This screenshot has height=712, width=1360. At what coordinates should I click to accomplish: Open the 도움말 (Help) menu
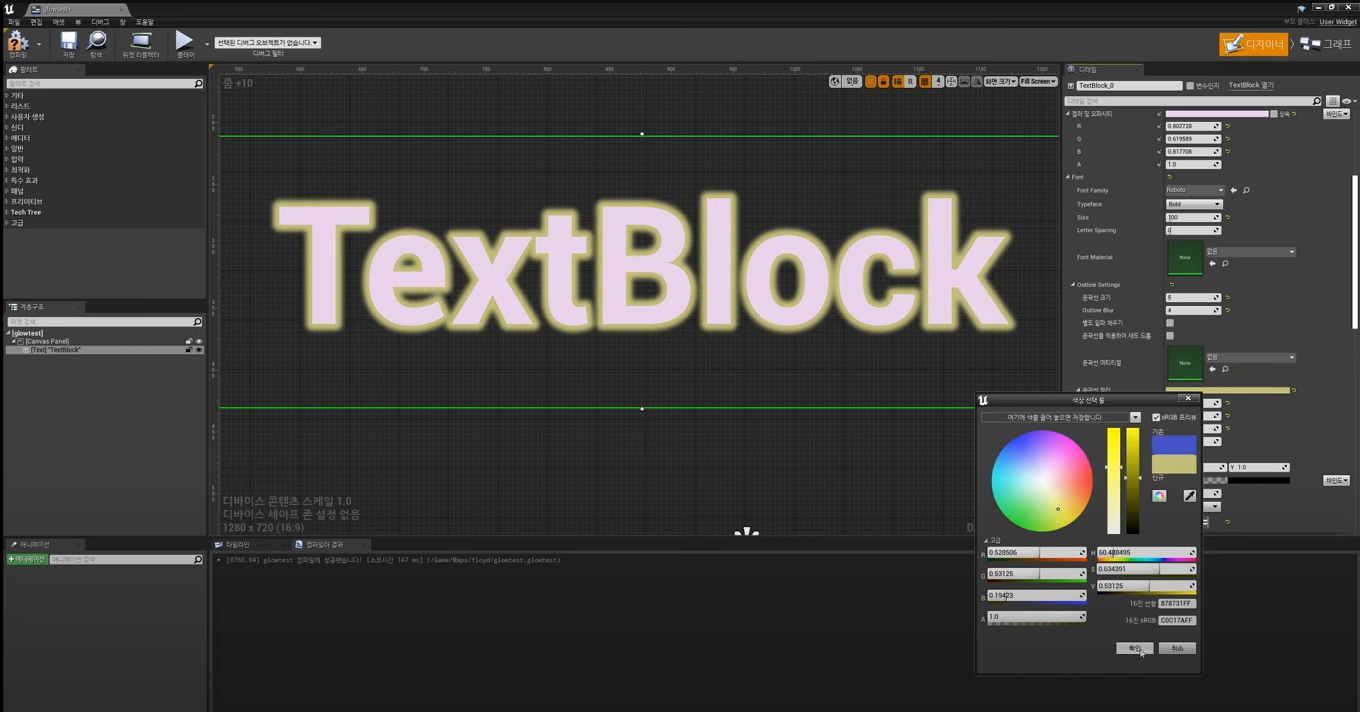coord(145,21)
